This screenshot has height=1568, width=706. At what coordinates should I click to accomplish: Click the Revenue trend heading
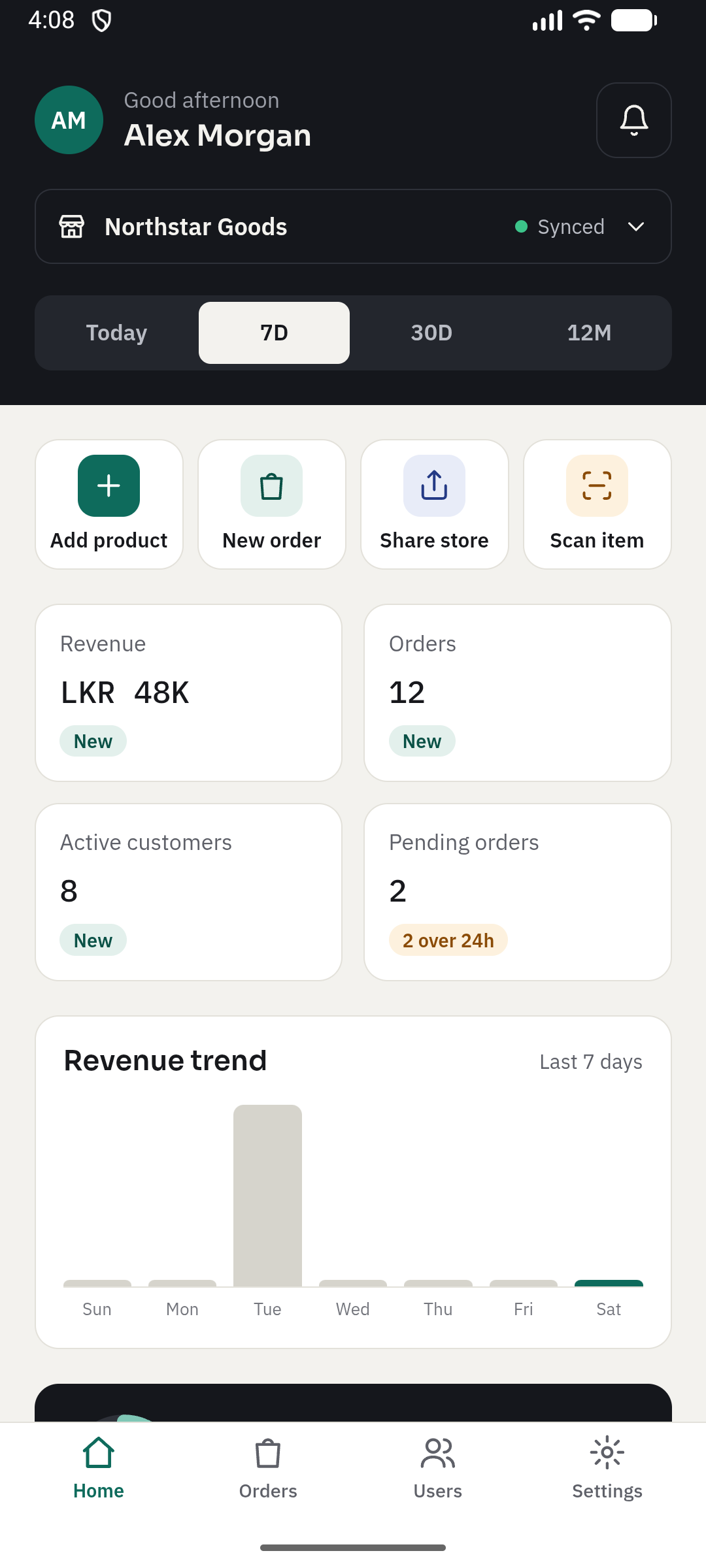pyautogui.click(x=165, y=1060)
